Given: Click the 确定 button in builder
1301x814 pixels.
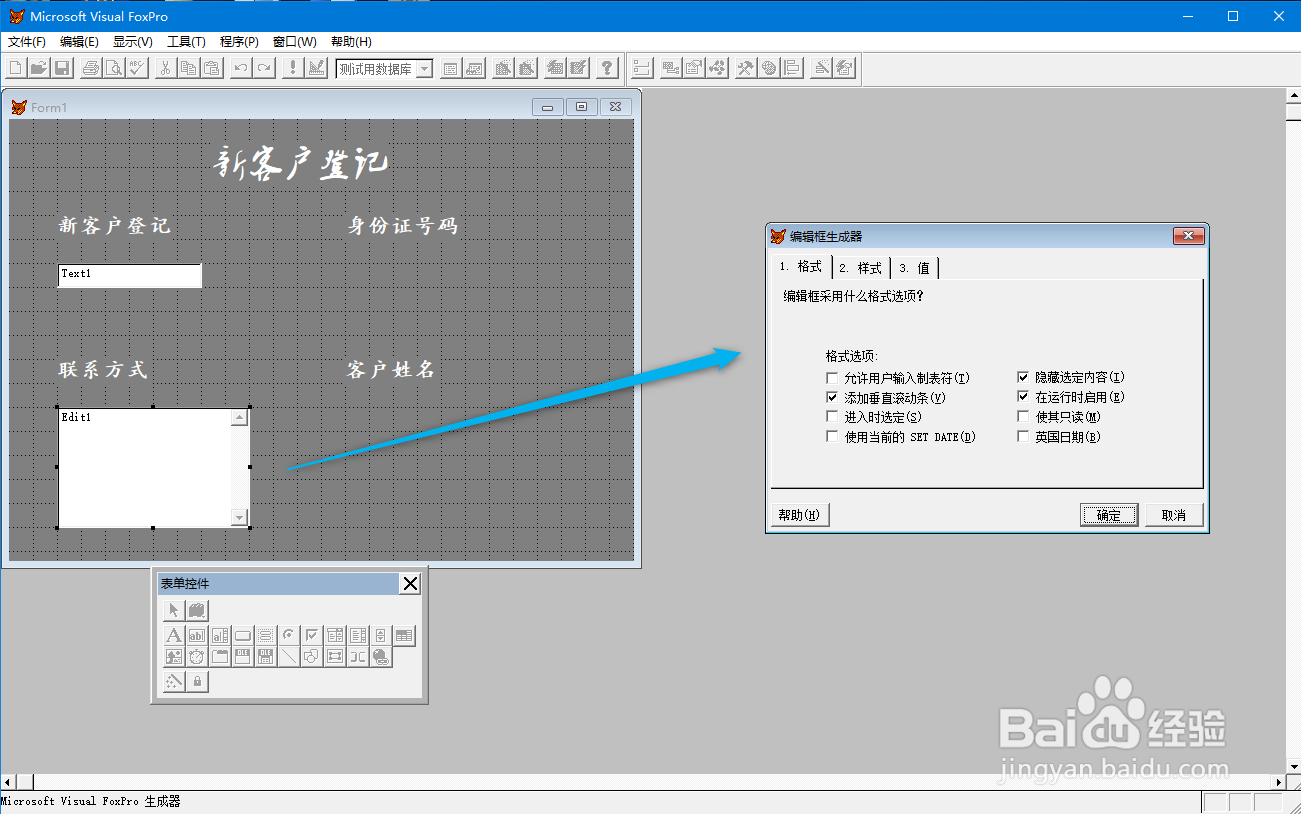Looking at the screenshot, I should tap(1109, 515).
